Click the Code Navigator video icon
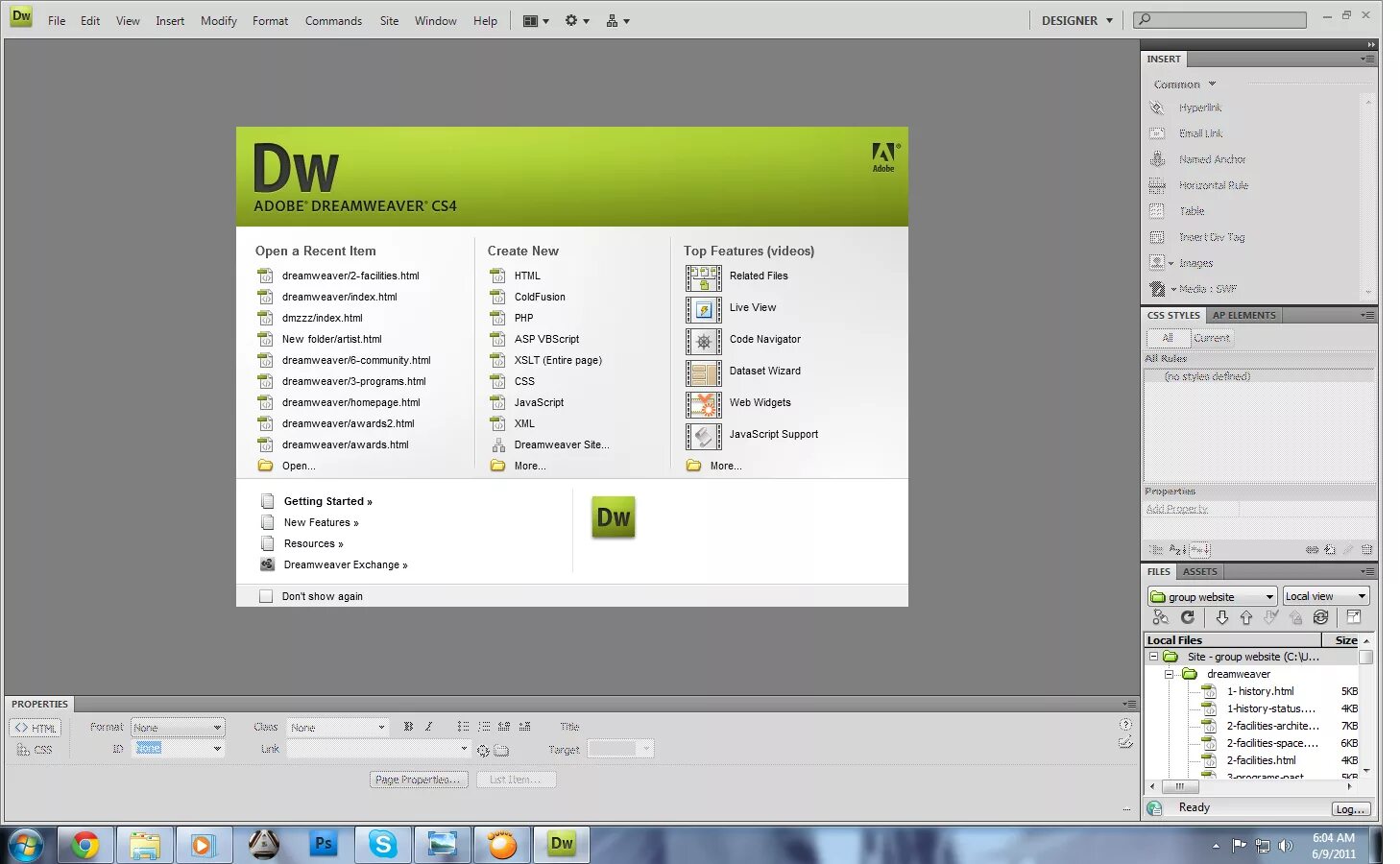Image resolution: width=1400 pixels, height=864 pixels. (x=704, y=341)
